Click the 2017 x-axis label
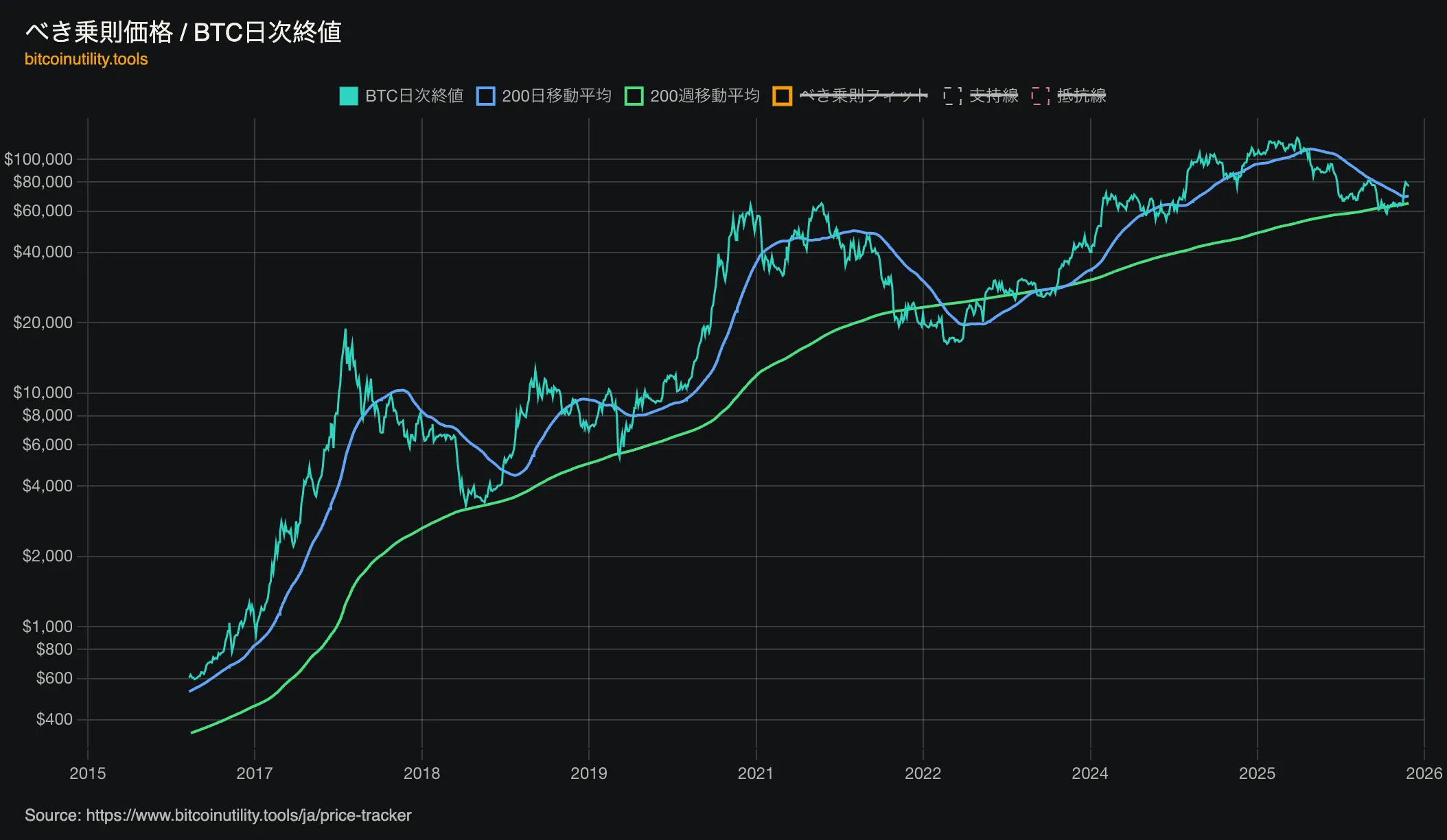 pyautogui.click(x=255, y=773)
